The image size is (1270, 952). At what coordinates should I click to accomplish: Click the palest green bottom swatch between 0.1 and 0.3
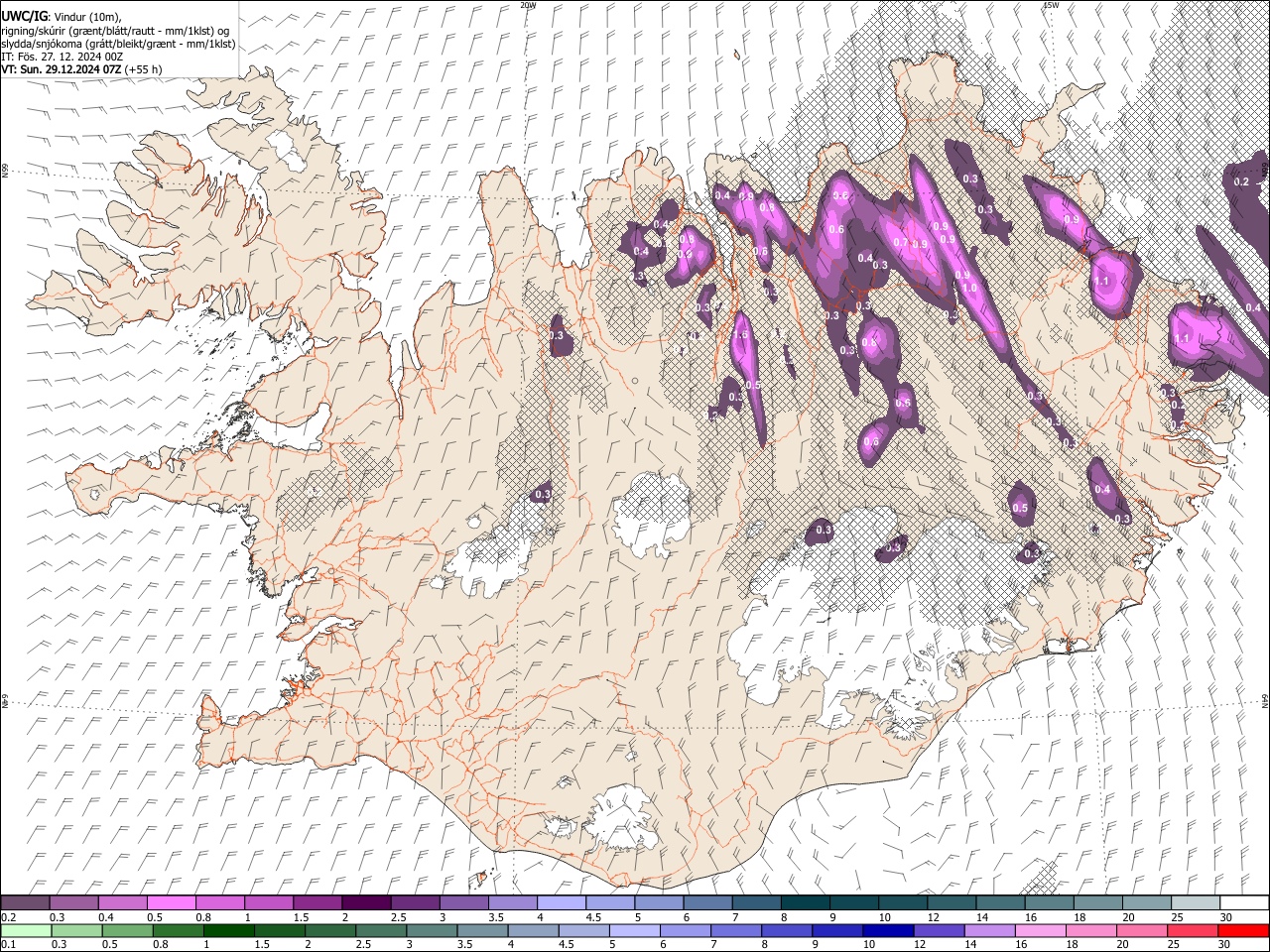pyautogui.click(x=25, y=930)
